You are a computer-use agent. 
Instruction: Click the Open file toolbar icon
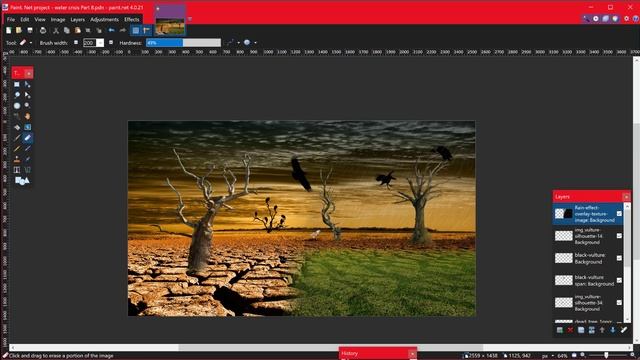click(x=19, y=31)
